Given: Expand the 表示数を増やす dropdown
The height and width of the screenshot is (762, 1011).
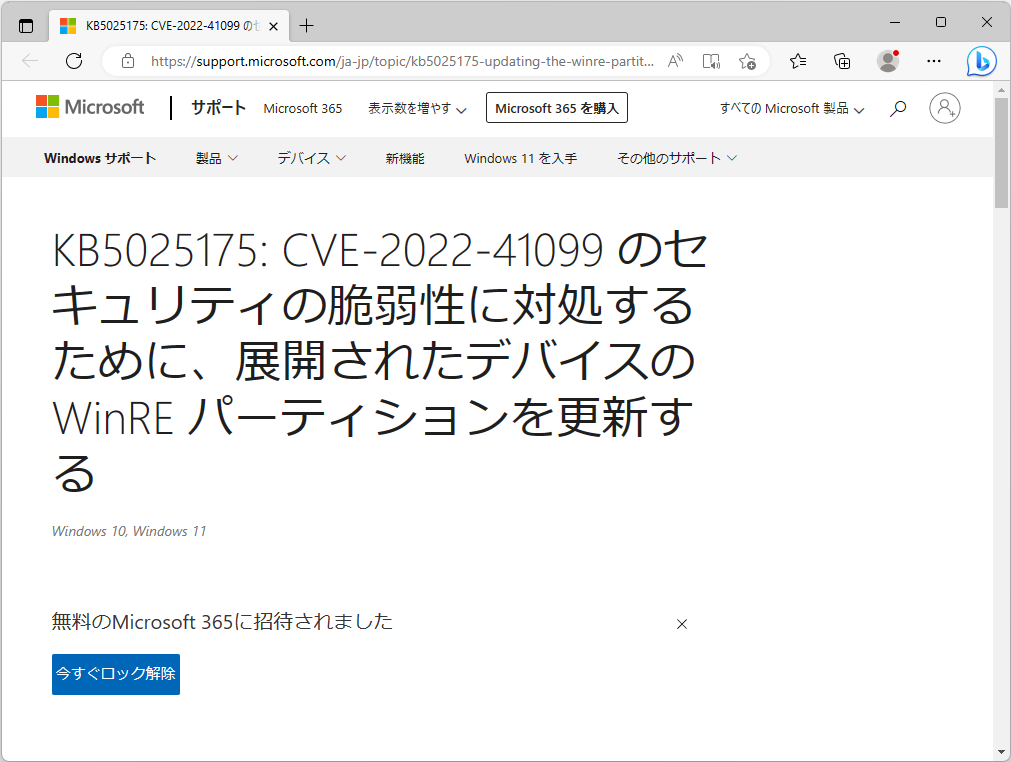Looking at the screenshot, I should pos(417,108).
